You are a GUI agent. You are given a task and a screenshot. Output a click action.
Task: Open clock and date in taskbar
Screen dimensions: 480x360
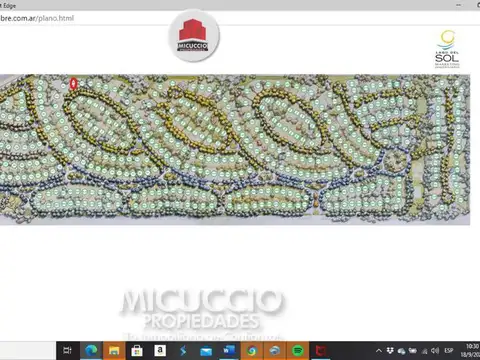pos(471,350)
